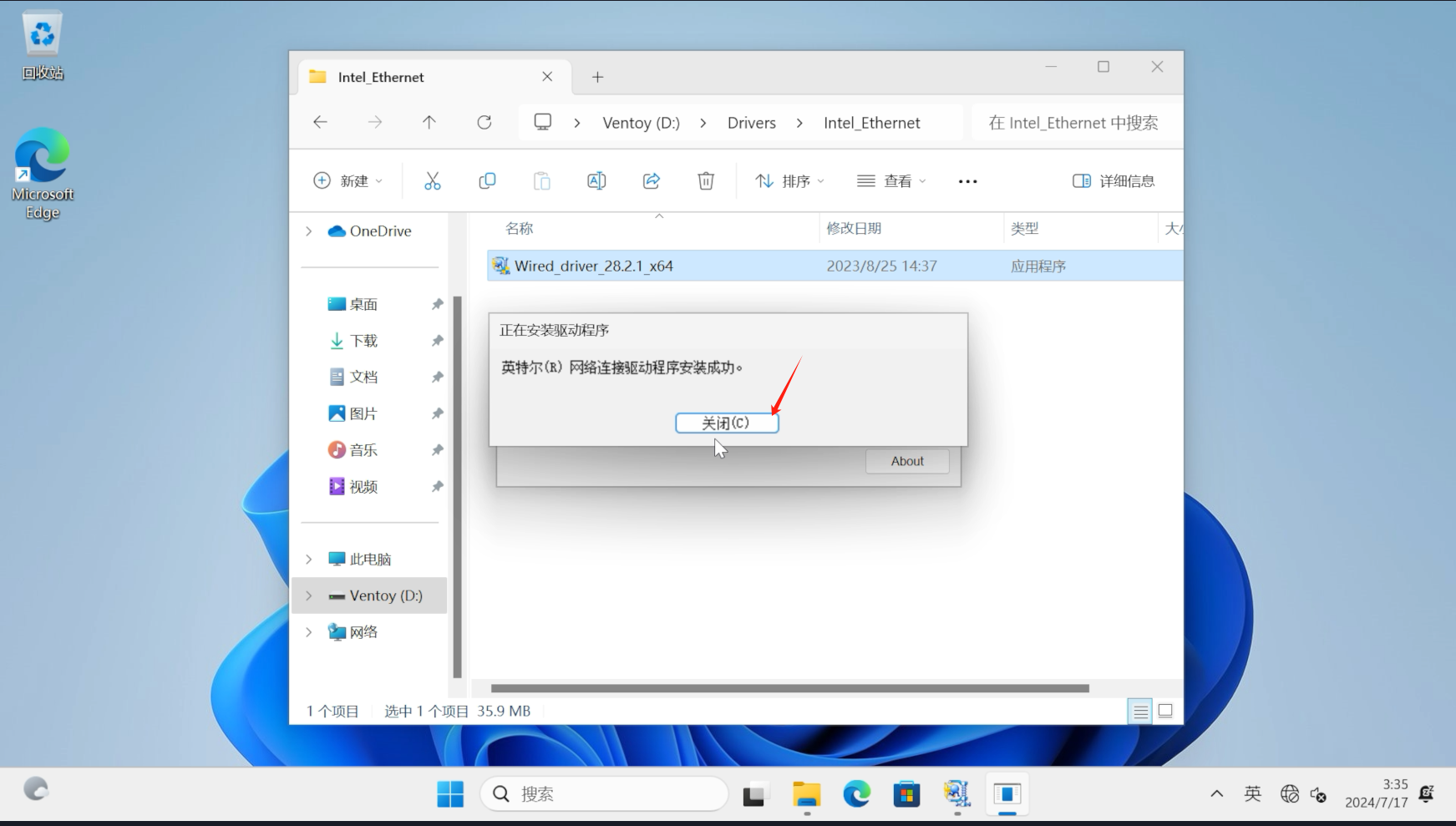This screenshot has width=1456, height=826.
Task: Click Intel_Ethernet in the breadcrumb path
Action: 871,123
